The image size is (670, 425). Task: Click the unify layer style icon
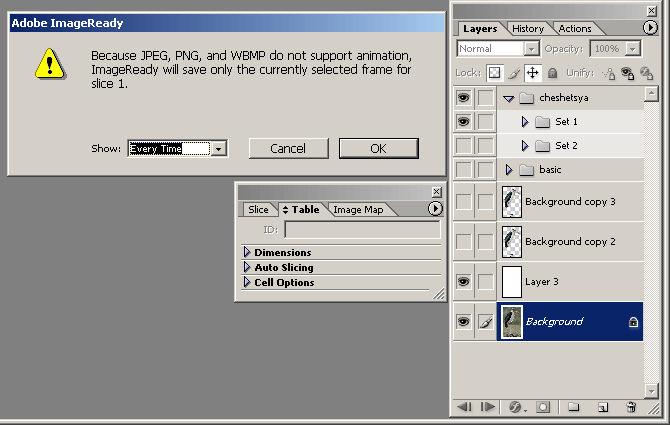tap(646, 73)
